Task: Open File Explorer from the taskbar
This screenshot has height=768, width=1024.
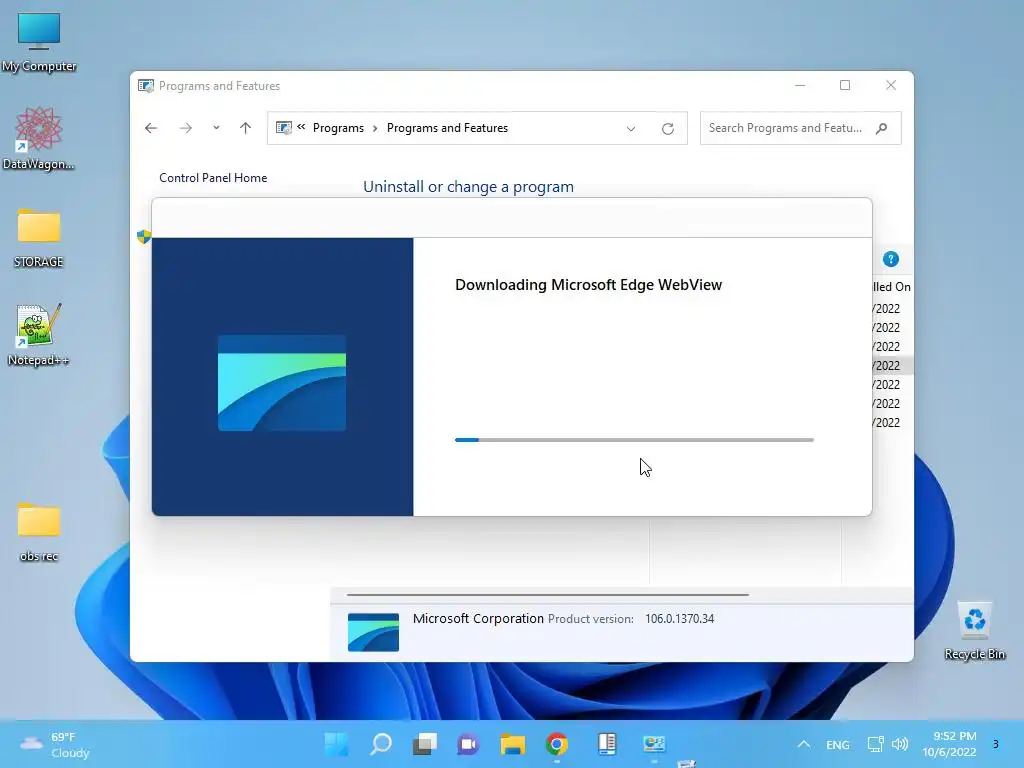Action: [513, 744]
